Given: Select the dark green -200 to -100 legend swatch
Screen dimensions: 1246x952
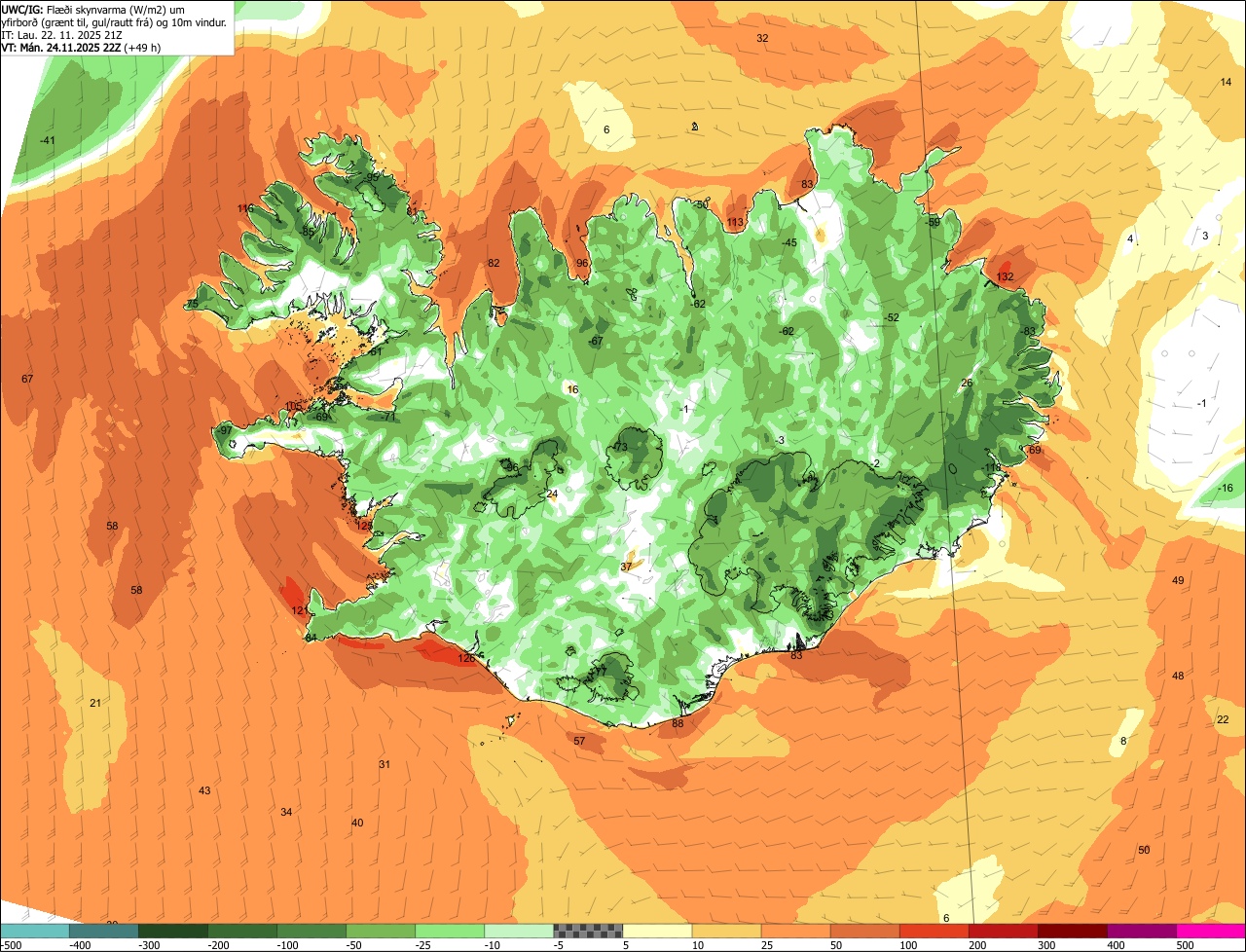Looking at the screenshot, I should pos(241,931).
